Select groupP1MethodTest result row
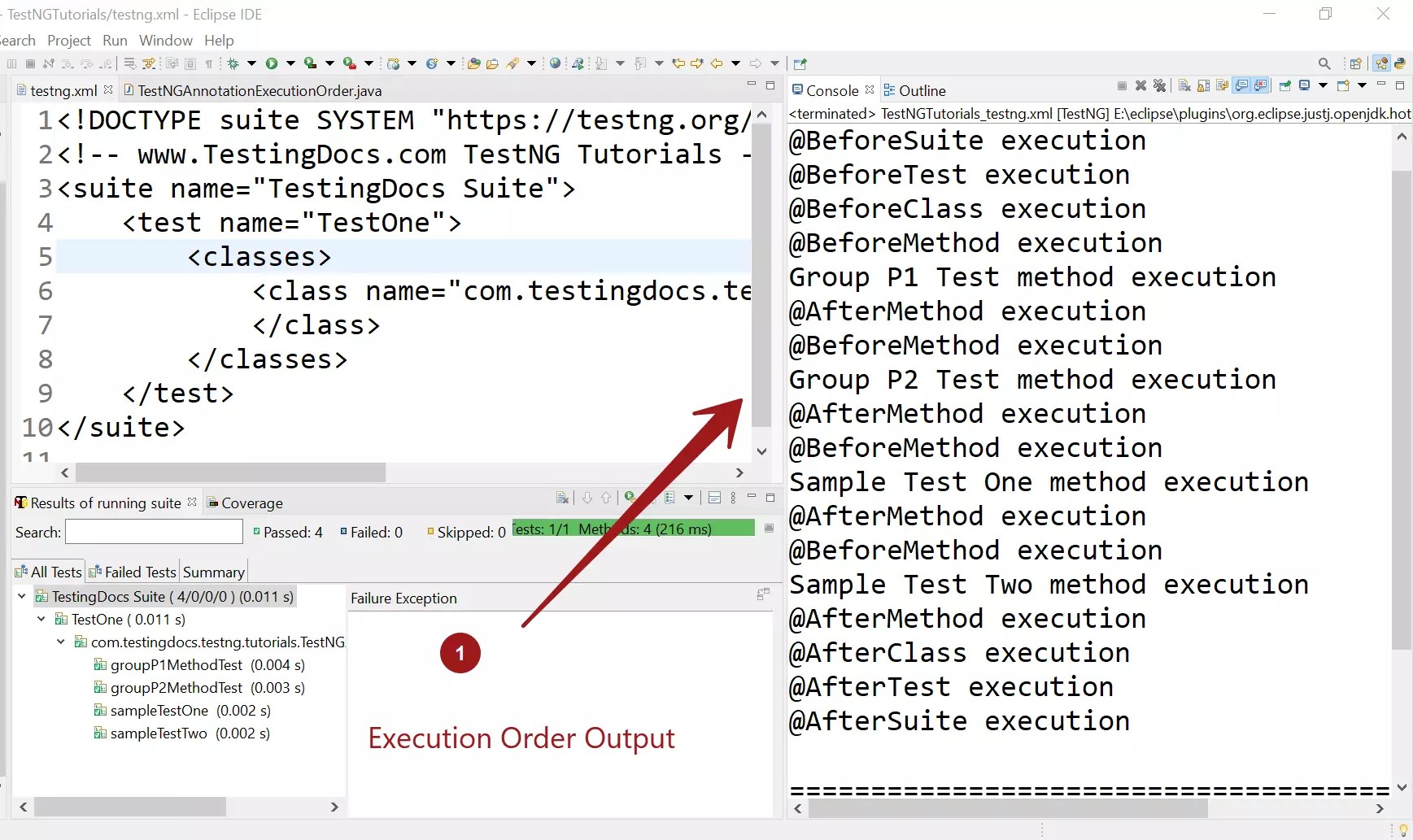1413x840 pixels. coord(199,665)
